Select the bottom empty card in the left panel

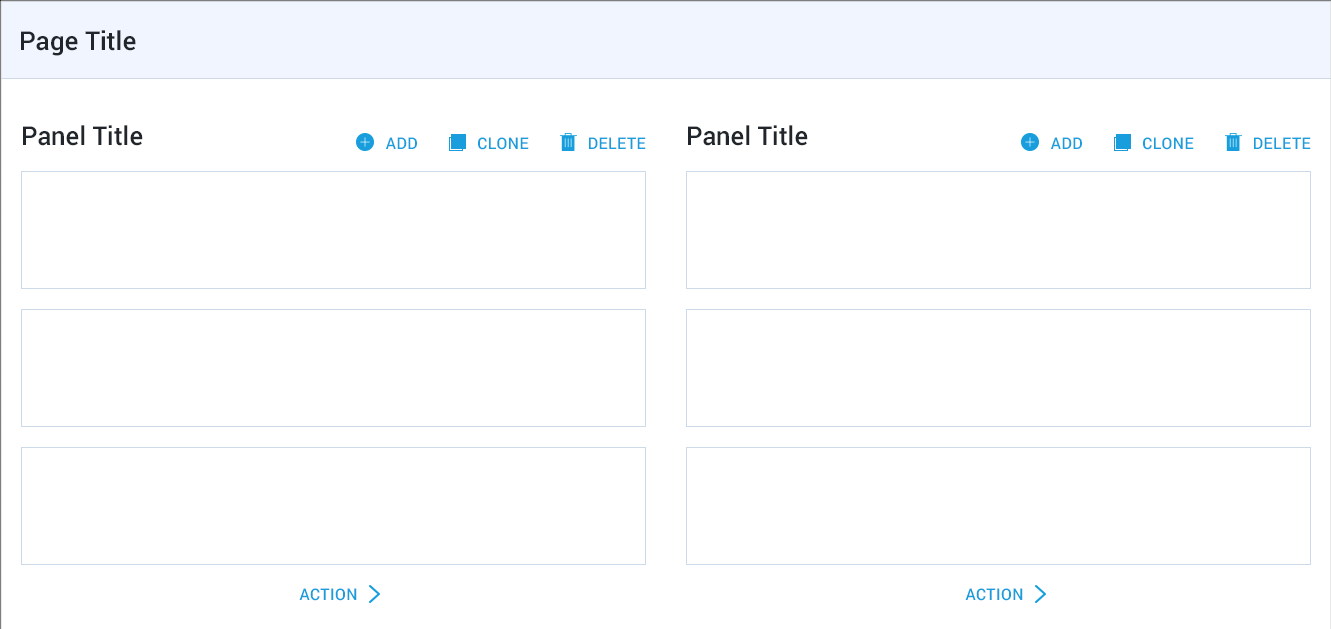click(x=333, y=505)
